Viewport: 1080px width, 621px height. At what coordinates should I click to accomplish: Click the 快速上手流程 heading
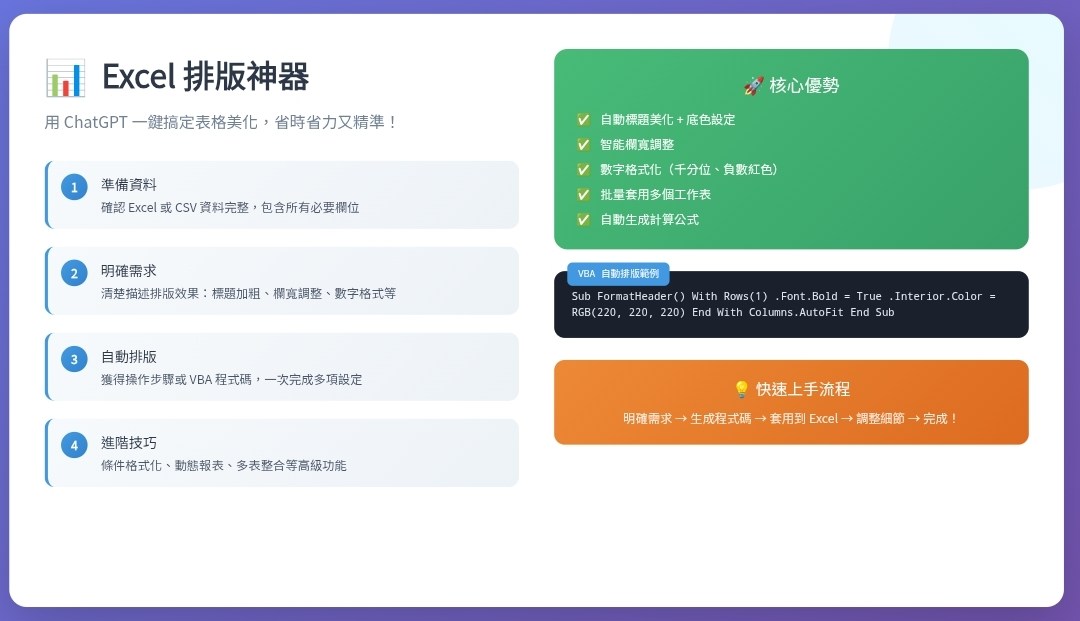pos(803,390)
